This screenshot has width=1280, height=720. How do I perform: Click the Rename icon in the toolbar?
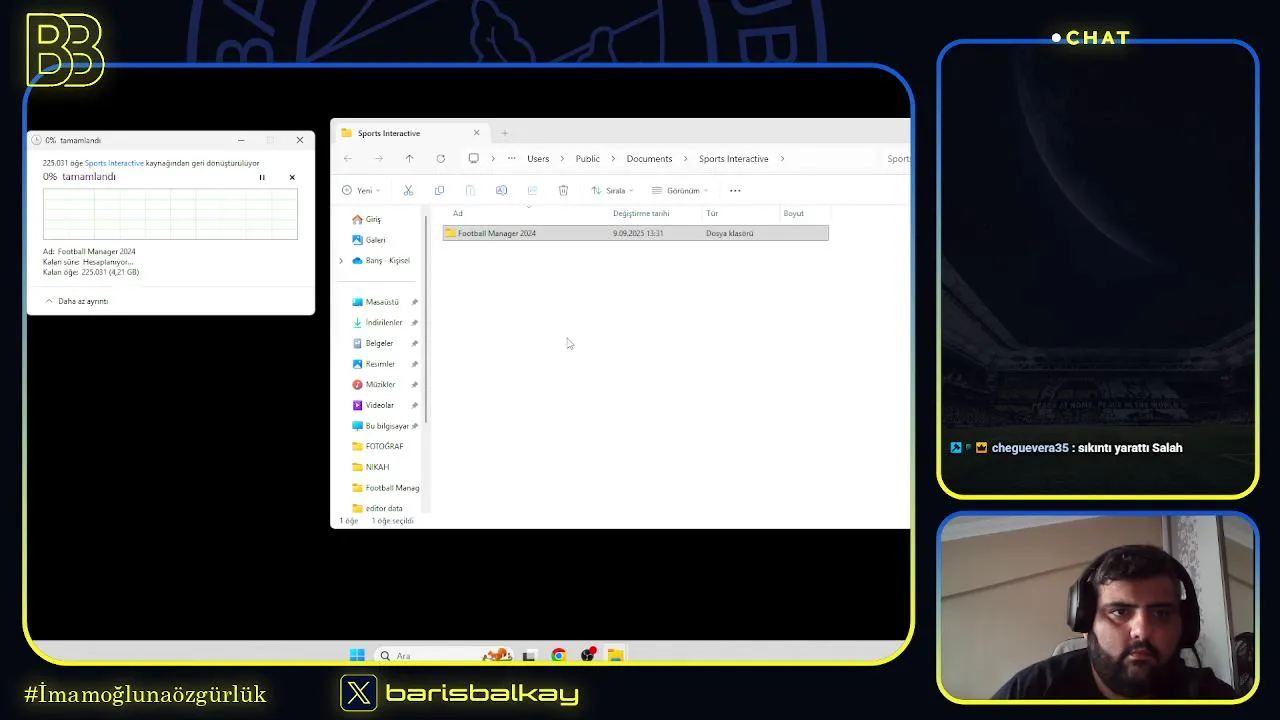[x=501, y=191]
